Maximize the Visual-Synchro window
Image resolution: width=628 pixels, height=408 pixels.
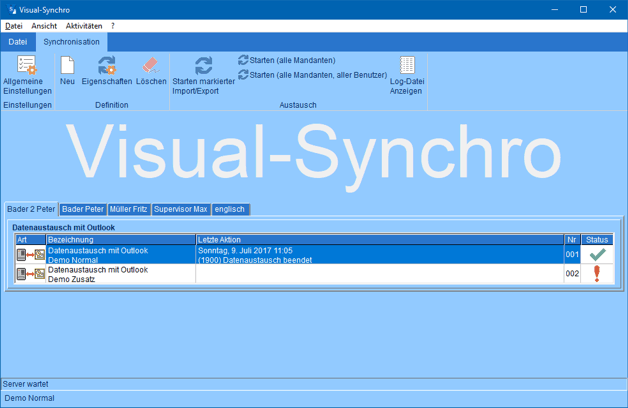pyautogui.click(x=584, y=10)
